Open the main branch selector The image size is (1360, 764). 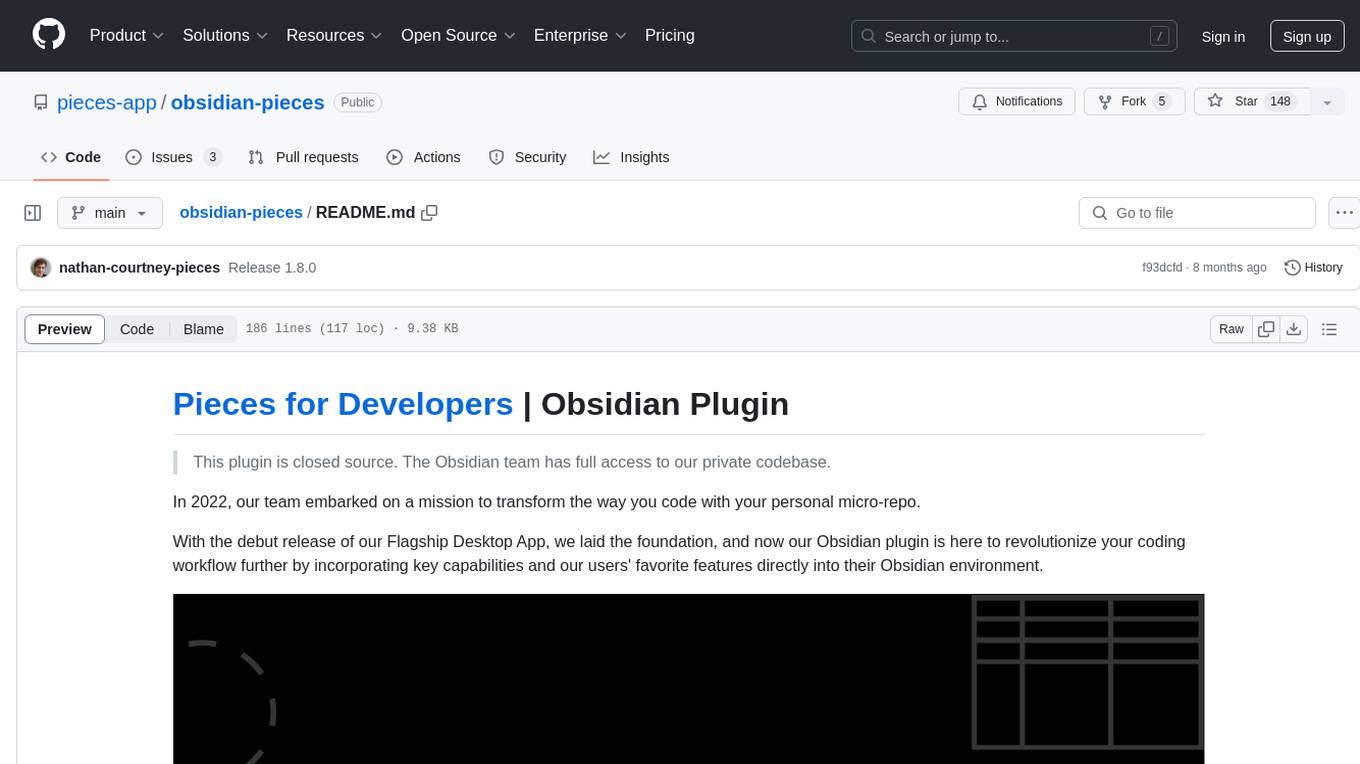(x=110, y=213)
